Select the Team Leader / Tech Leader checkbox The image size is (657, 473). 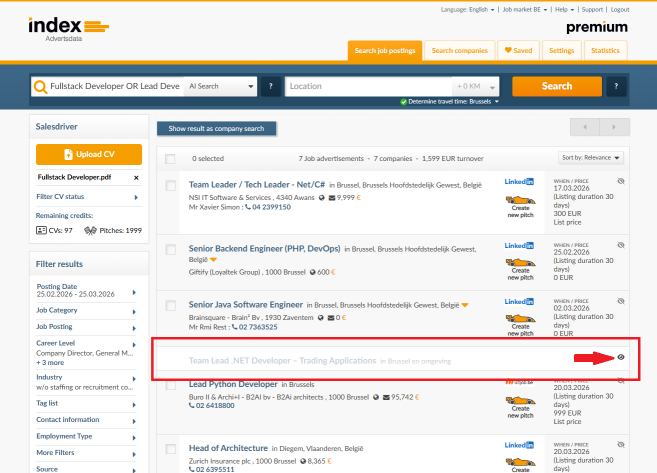pyautogui.click(x=171, y=185)
